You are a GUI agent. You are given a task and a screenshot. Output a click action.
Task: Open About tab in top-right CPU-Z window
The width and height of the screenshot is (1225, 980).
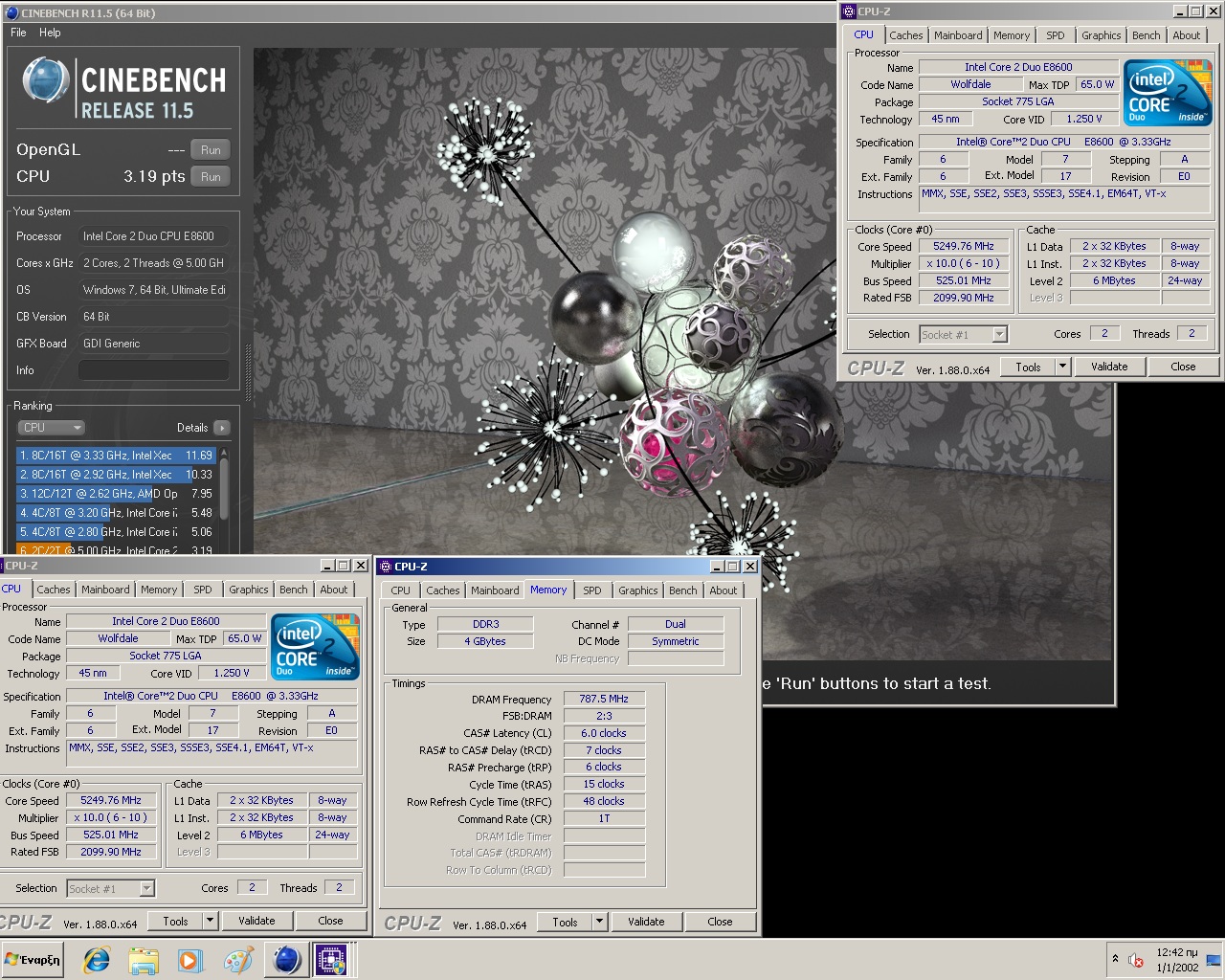1186,35
